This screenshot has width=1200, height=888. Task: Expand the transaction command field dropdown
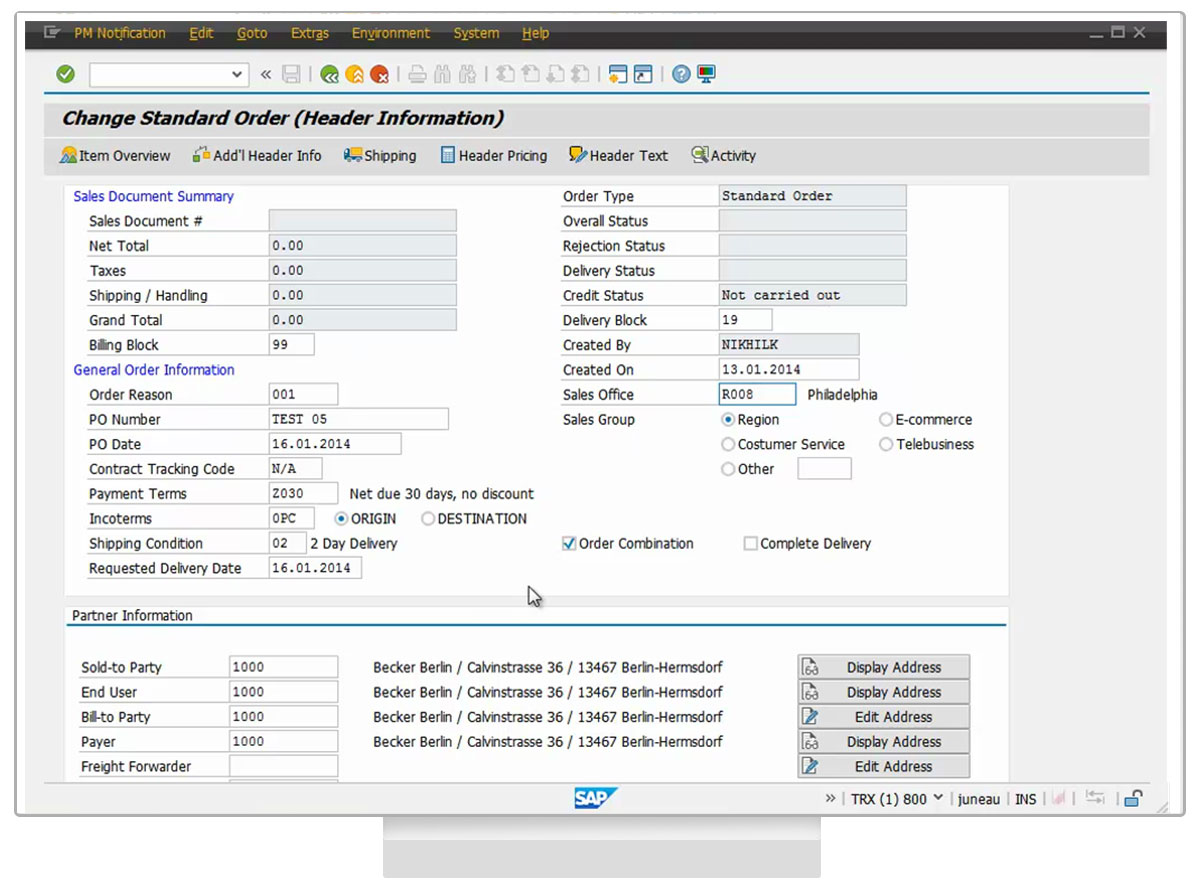[x=237, y=74]
